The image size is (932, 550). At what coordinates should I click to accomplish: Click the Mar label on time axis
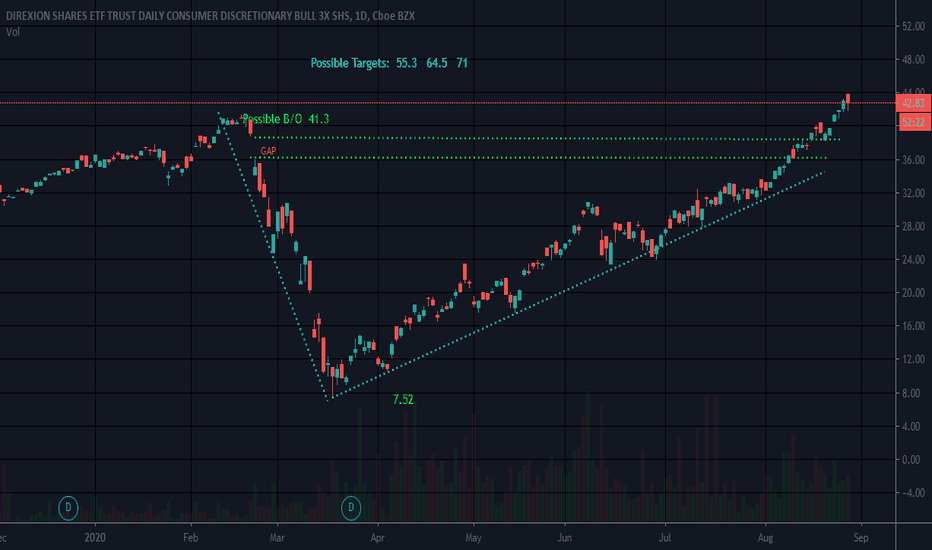pyautogui.click(x=277, y=538)
